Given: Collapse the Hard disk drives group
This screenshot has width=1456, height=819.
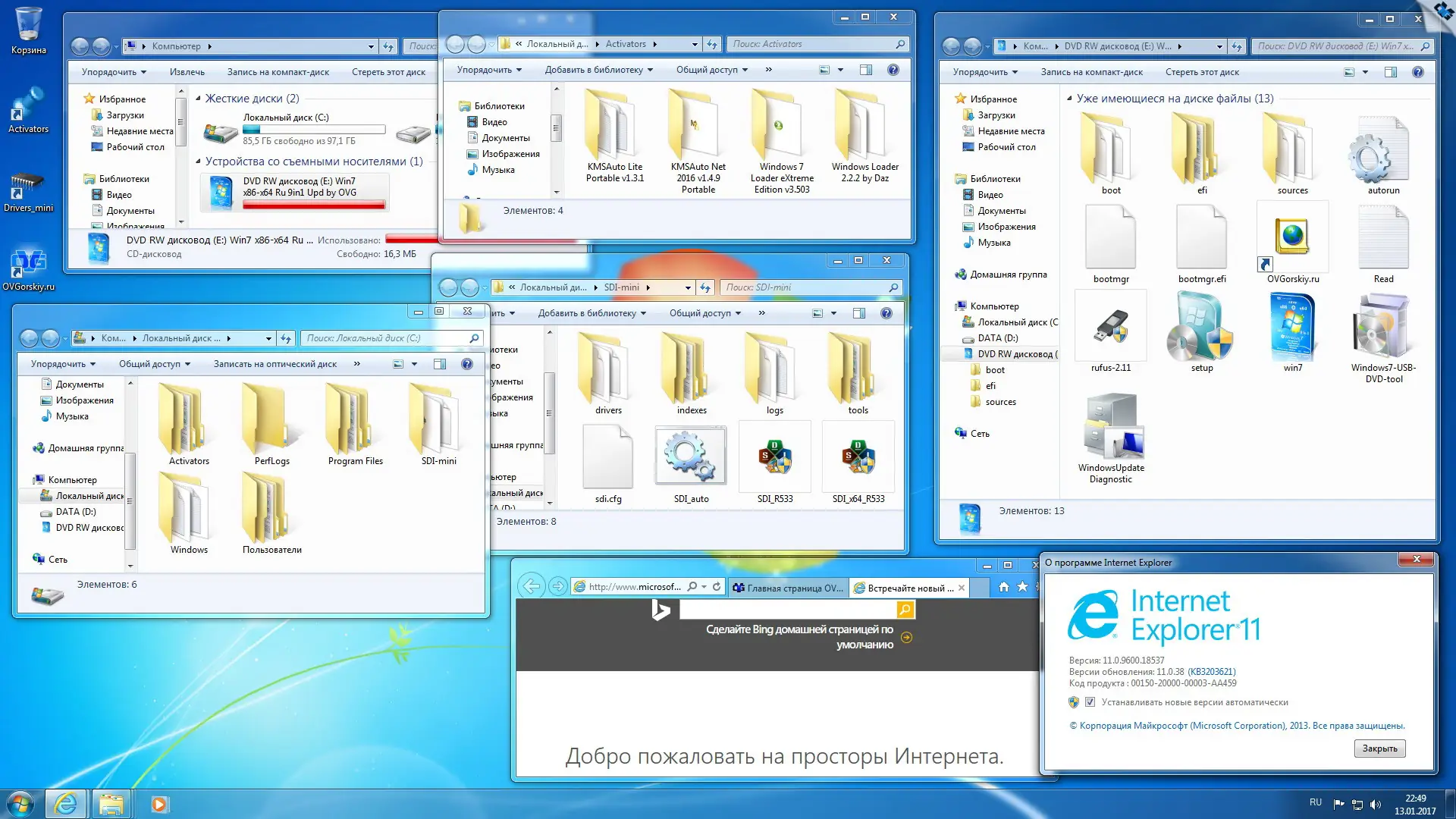Looking at the screenshot, I should tap(199, 99).
